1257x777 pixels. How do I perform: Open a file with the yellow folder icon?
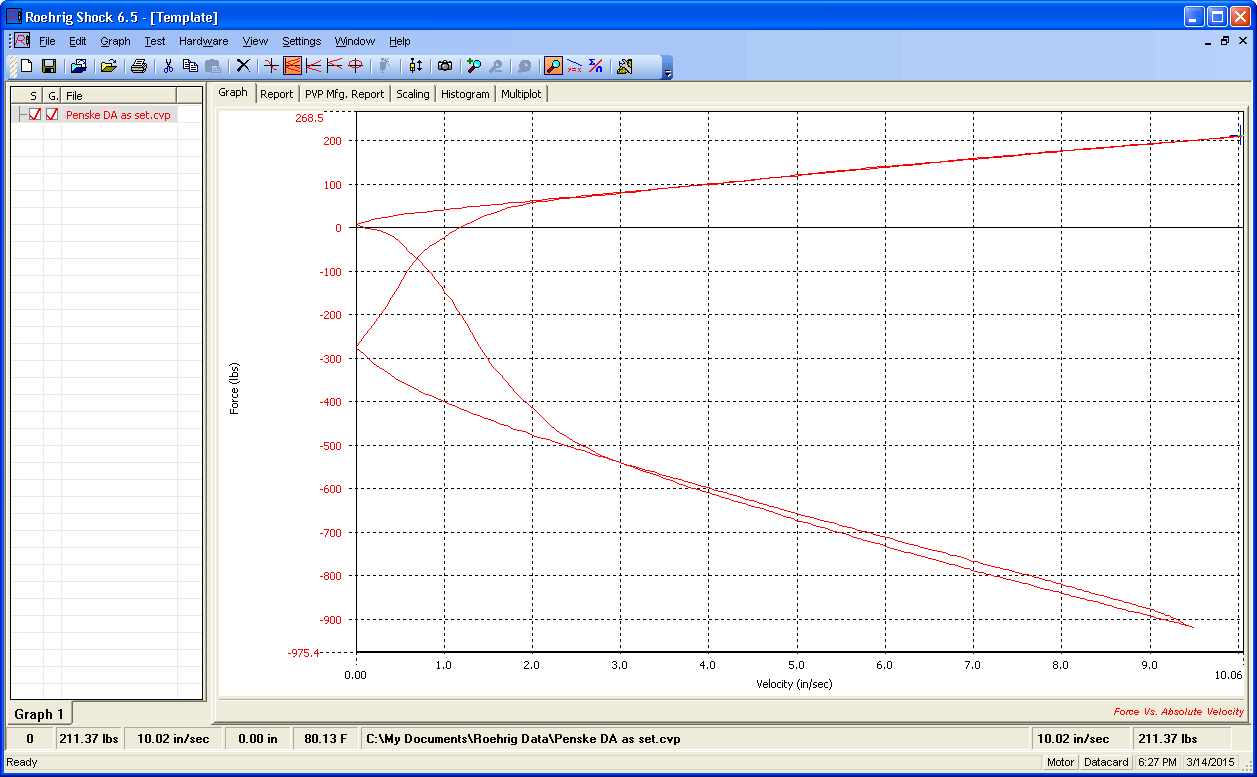[108, 66]
